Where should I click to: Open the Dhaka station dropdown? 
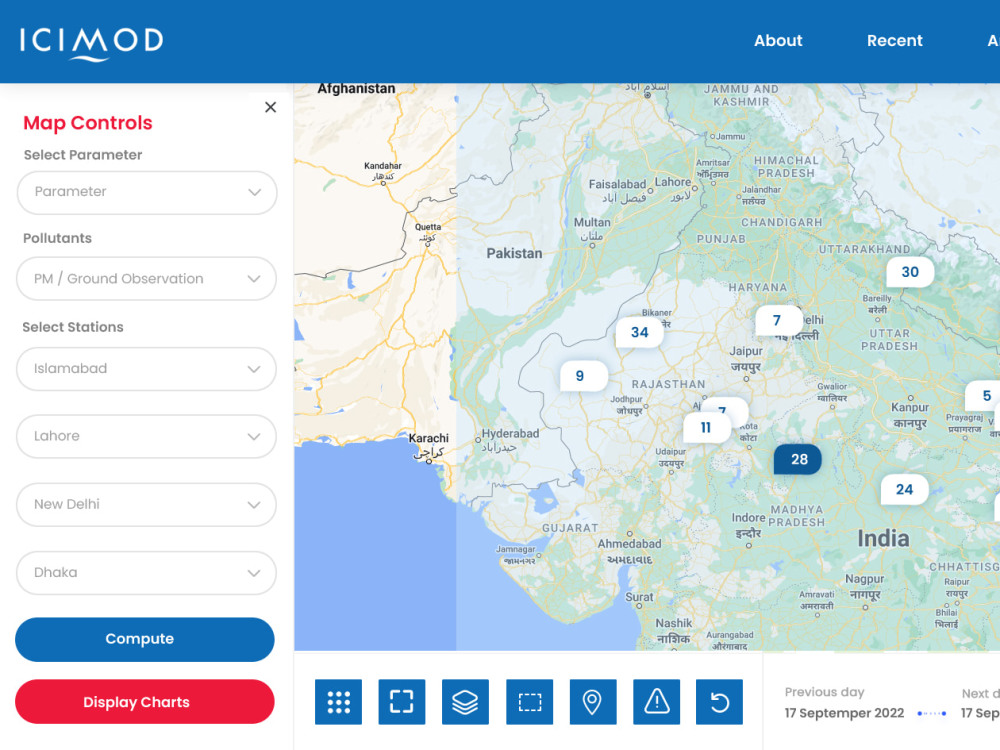coord(147,573)
